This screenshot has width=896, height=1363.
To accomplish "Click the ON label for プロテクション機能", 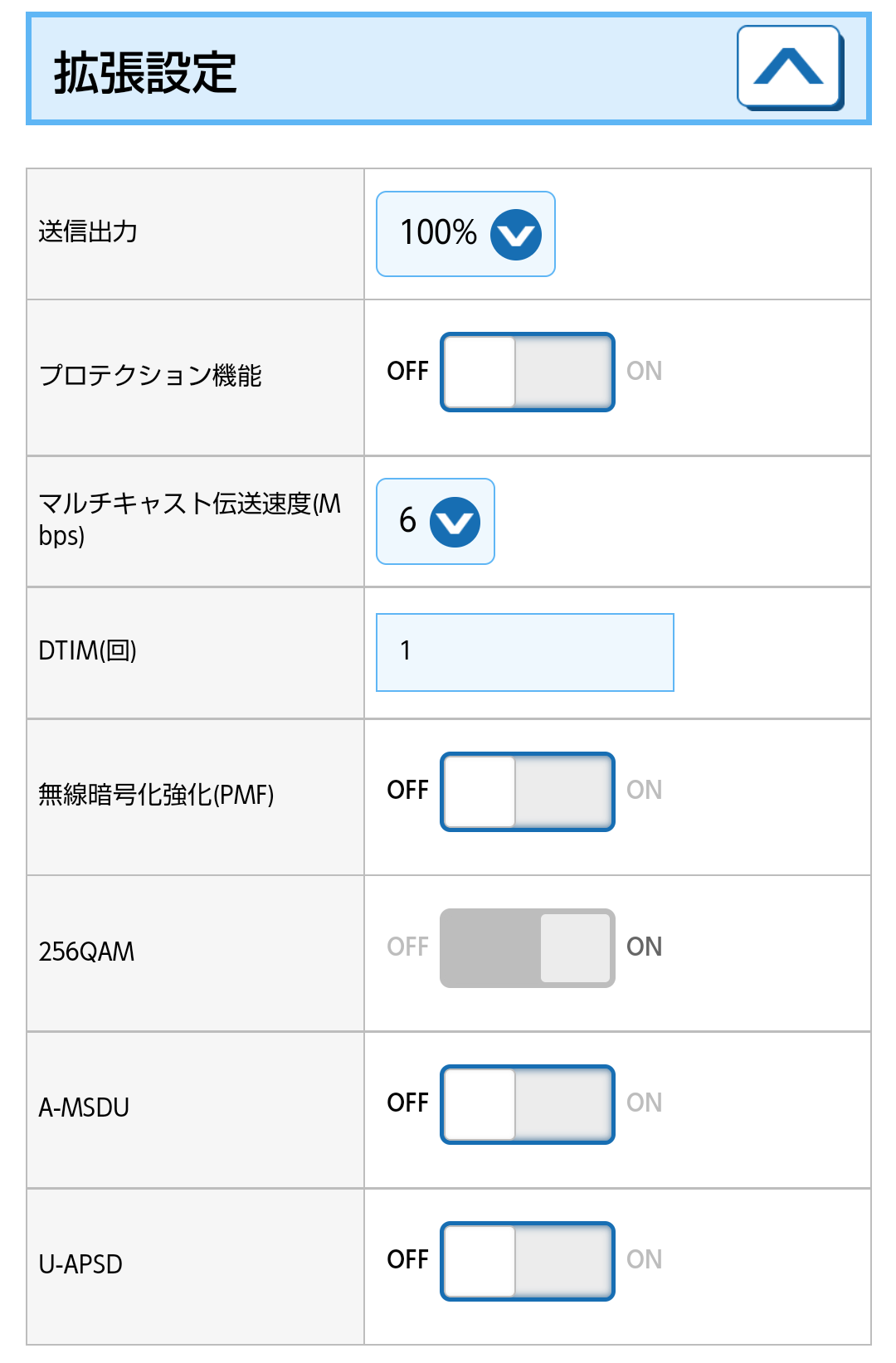I will coord(644,371).
